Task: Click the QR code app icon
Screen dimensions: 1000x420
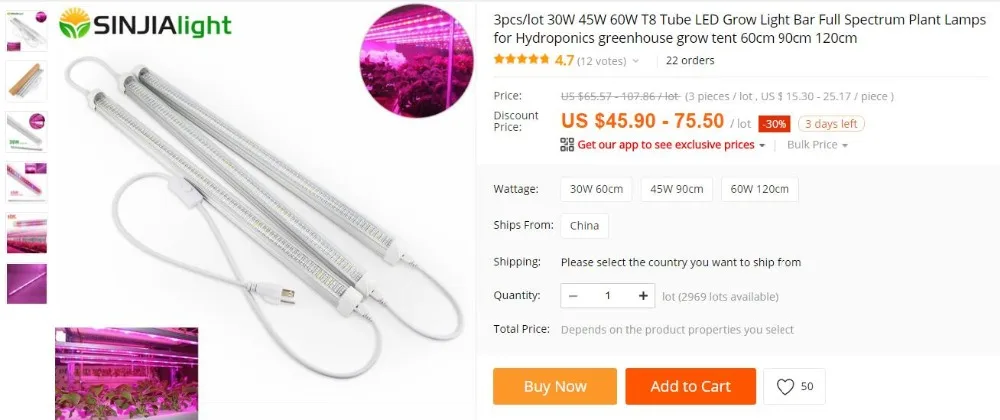Action: click(x=567, y=145)
